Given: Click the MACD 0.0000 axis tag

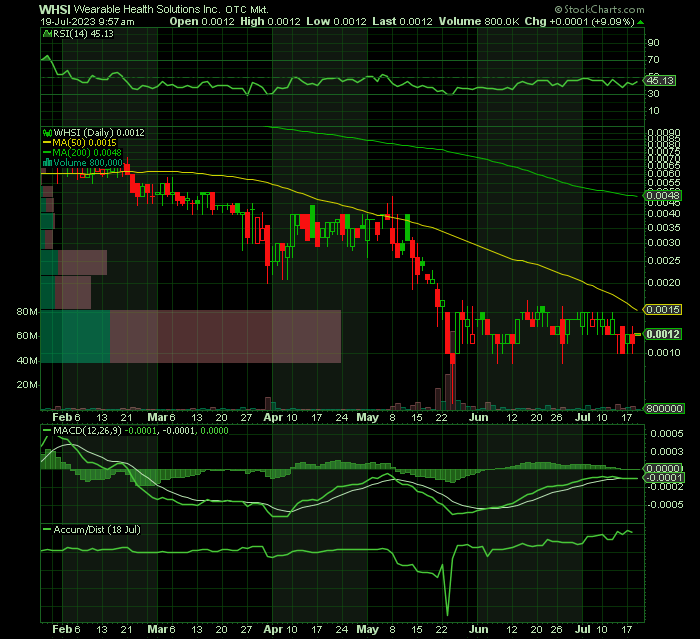Looking at the screenshot, I should click(x=665, y=468).
